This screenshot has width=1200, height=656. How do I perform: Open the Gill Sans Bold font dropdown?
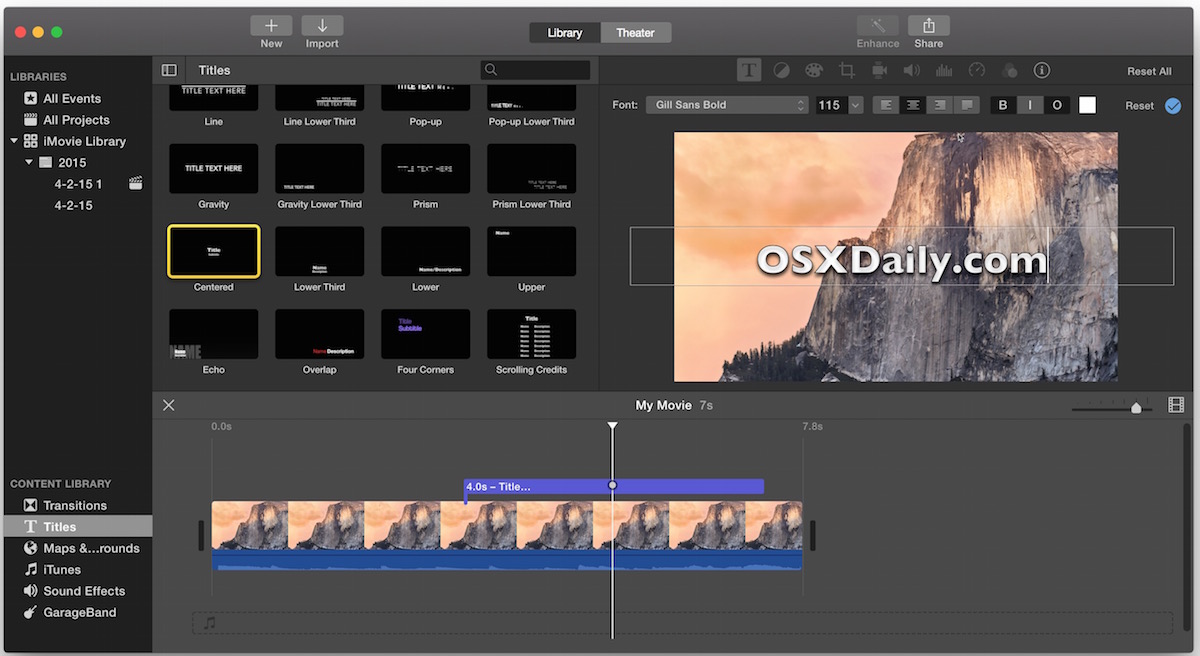(727, 104)
